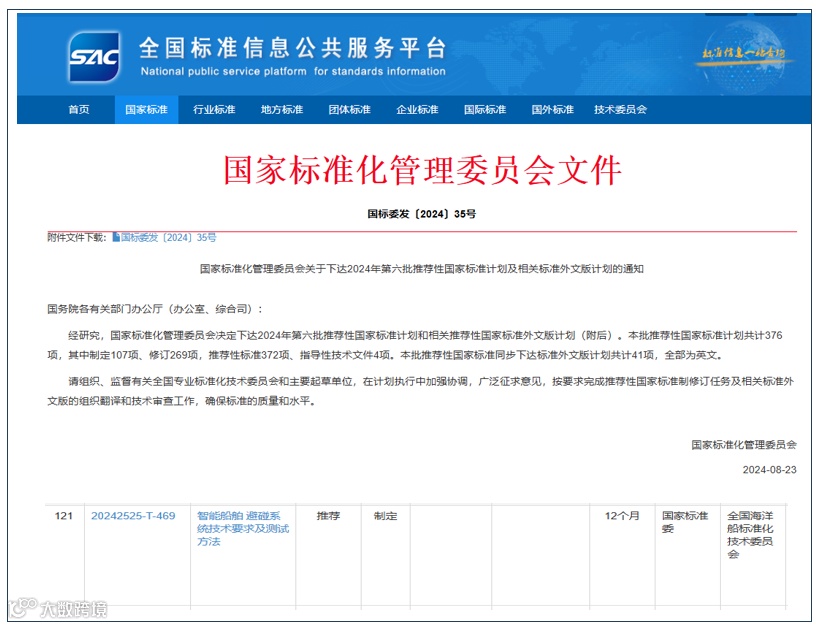Open 智能船舶 避碰系统技术要求及测试方法 link

tap(243, 528)
